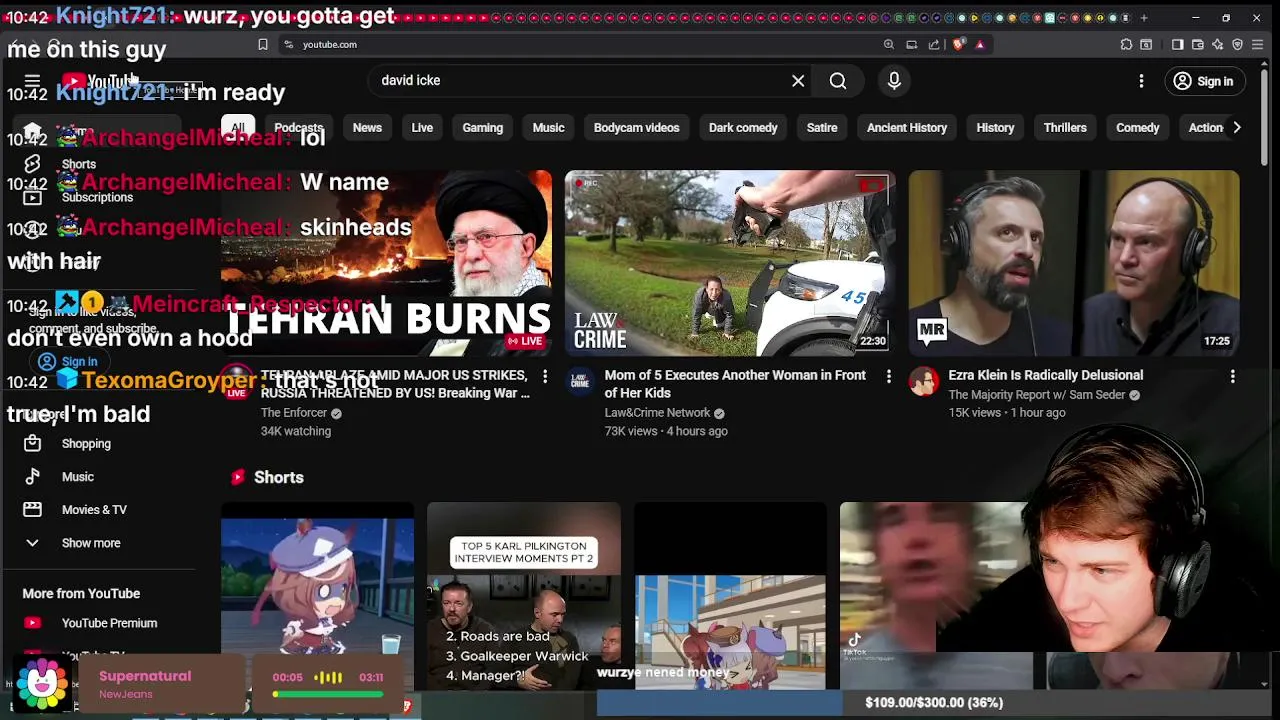Select the Thrillers filter chip
Image resolution: width=1280 pixels, height=720 pixels.
[x=1065, y=128]
